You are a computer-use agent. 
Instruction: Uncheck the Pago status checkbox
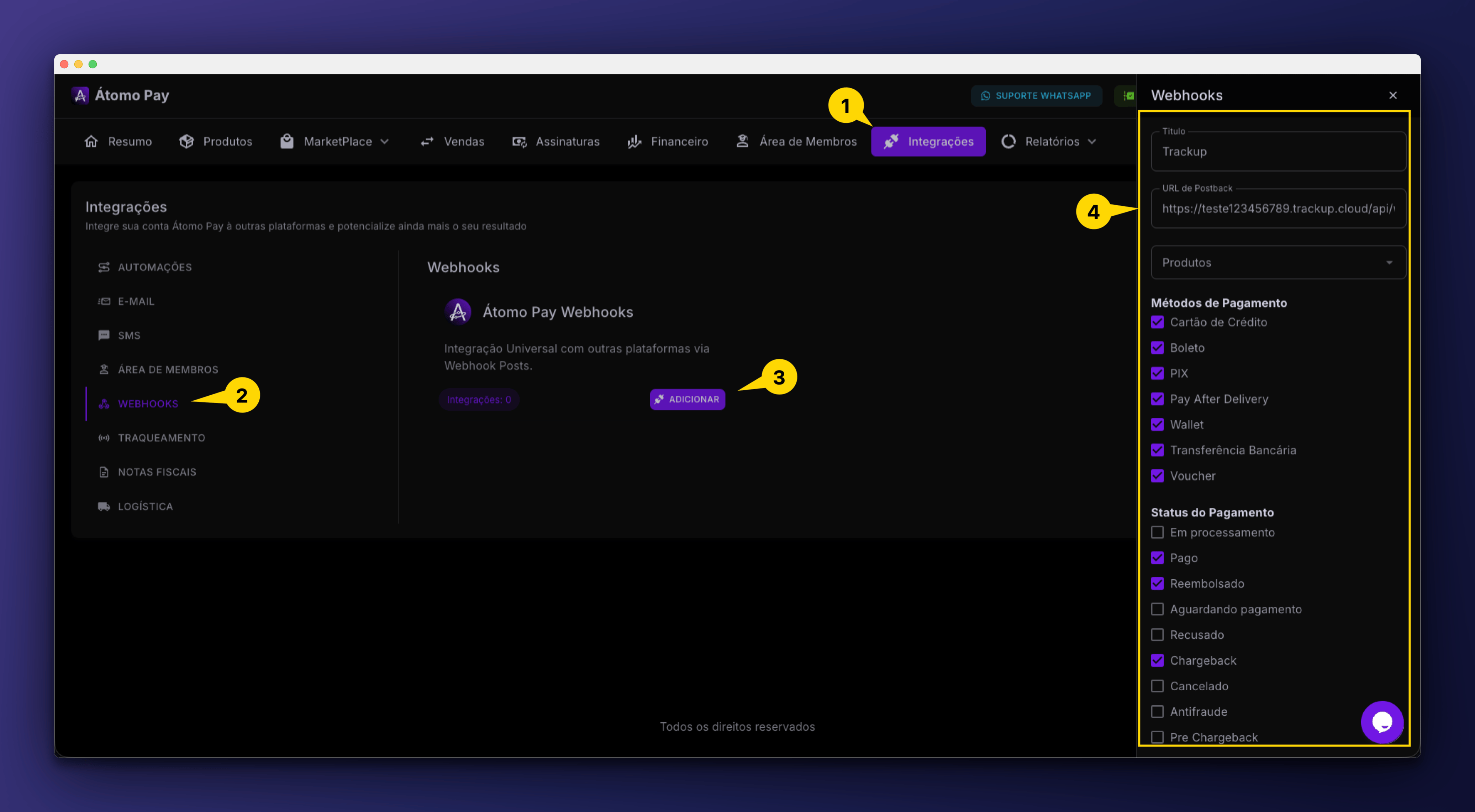coord(1157,558)
